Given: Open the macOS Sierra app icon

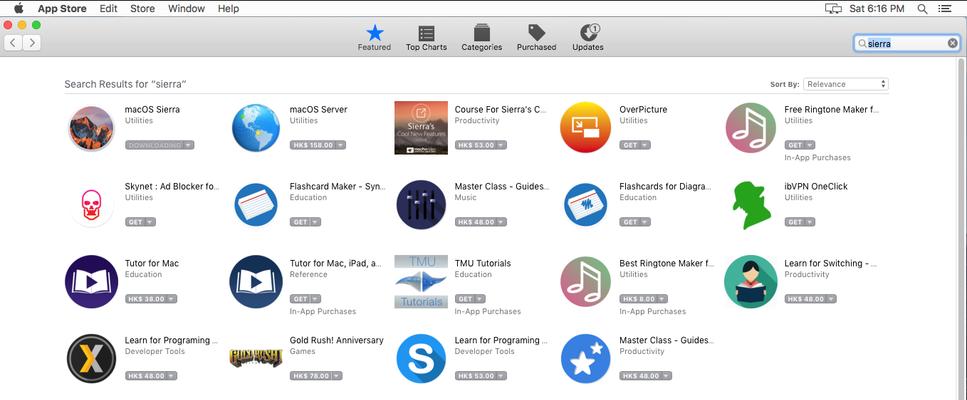Looking at the screenshot, I should (91, 128).
